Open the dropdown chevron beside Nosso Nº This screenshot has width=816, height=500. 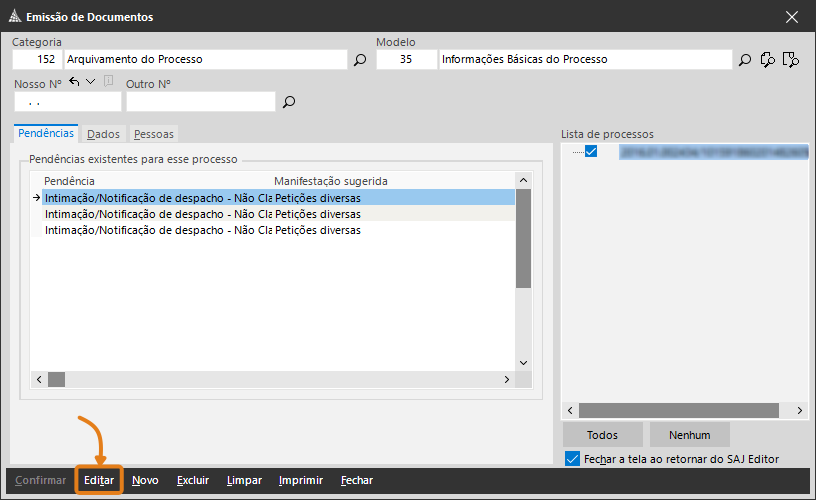click(x=91, y=81)
